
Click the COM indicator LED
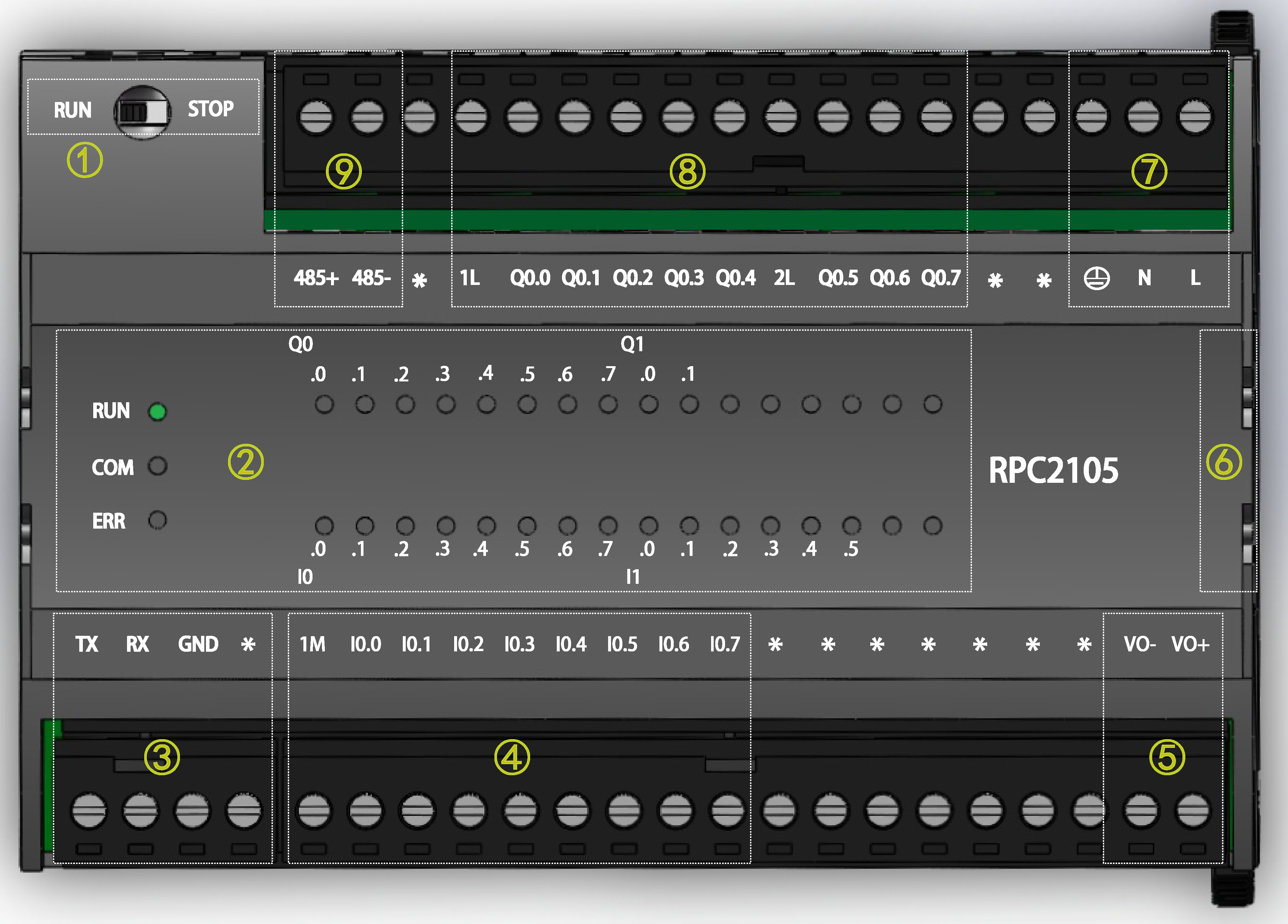pos(157,466)
